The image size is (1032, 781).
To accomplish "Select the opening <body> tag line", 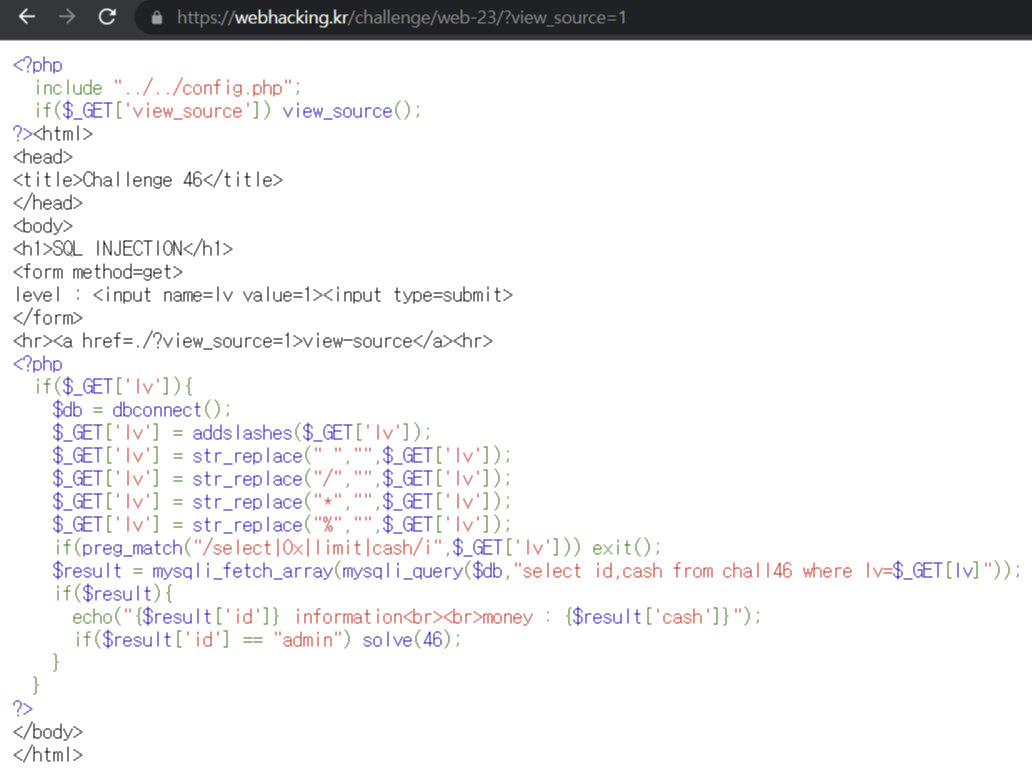I will pos(43,226).
